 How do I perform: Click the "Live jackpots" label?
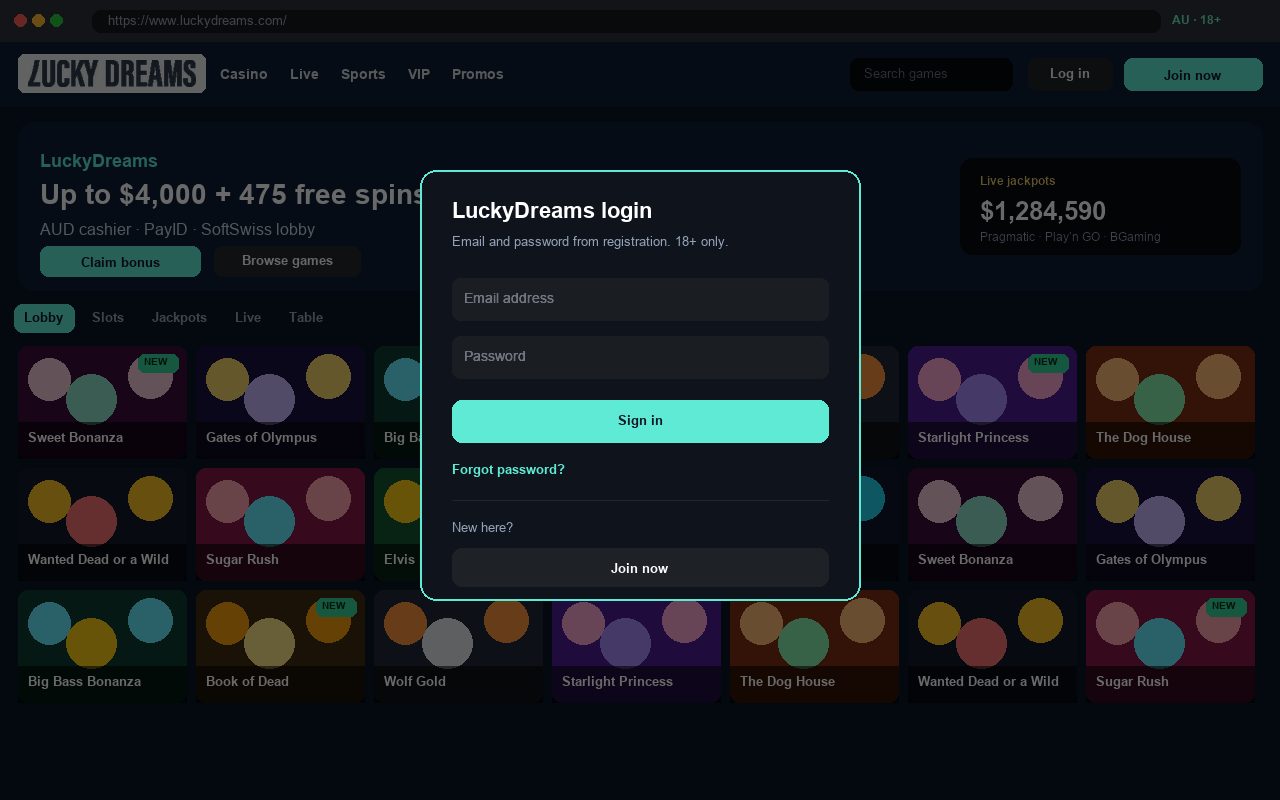point(1017,181)
